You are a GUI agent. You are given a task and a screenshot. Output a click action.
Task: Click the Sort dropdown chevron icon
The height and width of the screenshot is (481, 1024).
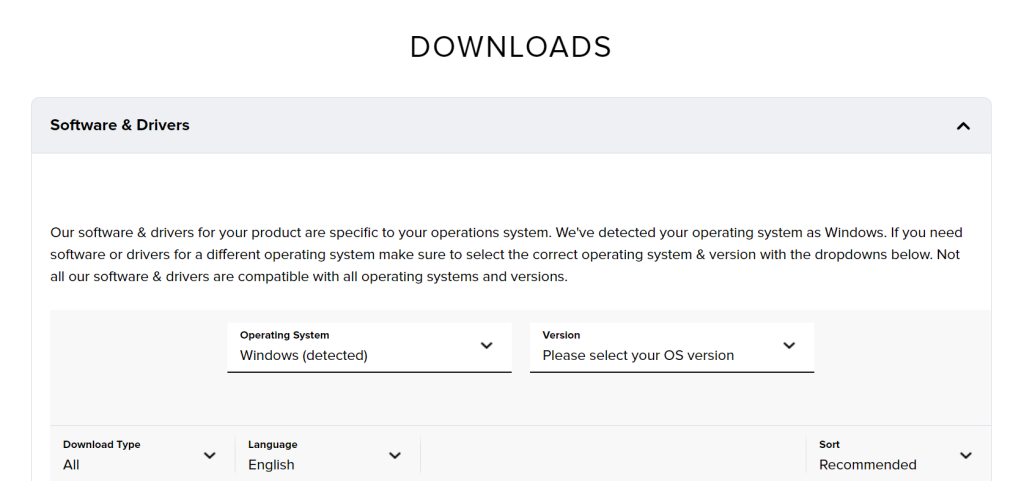click(x=965, y=456)
